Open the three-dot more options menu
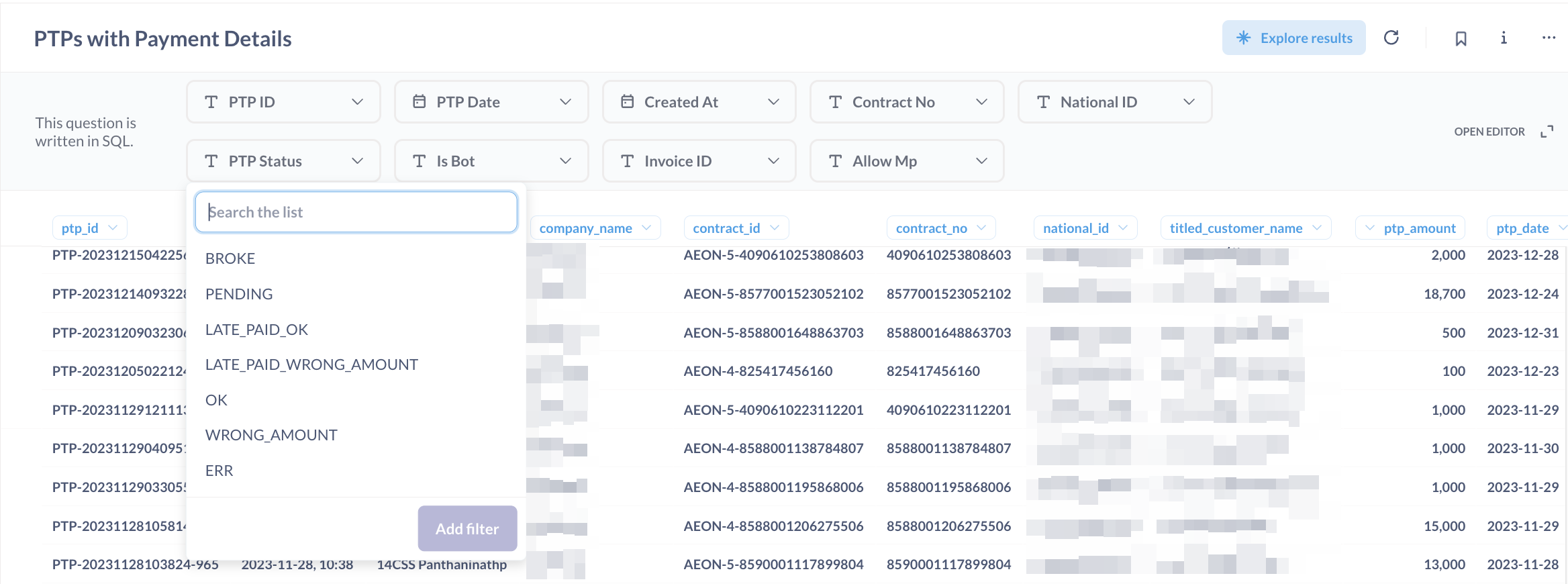This screenshot has width=1568, height=584. [x=1549, y=38]
